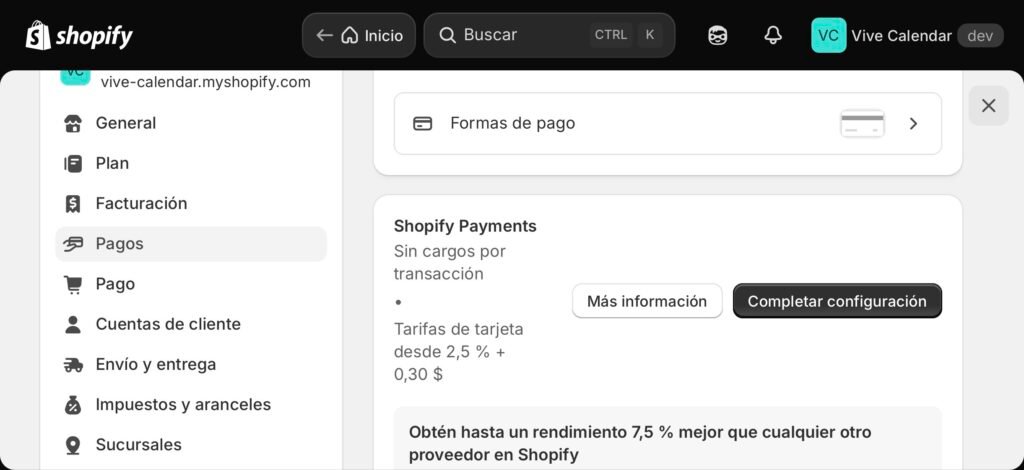Click Completar configuración button
Viewport: 1024px width, 470px height.
point(837,301)
